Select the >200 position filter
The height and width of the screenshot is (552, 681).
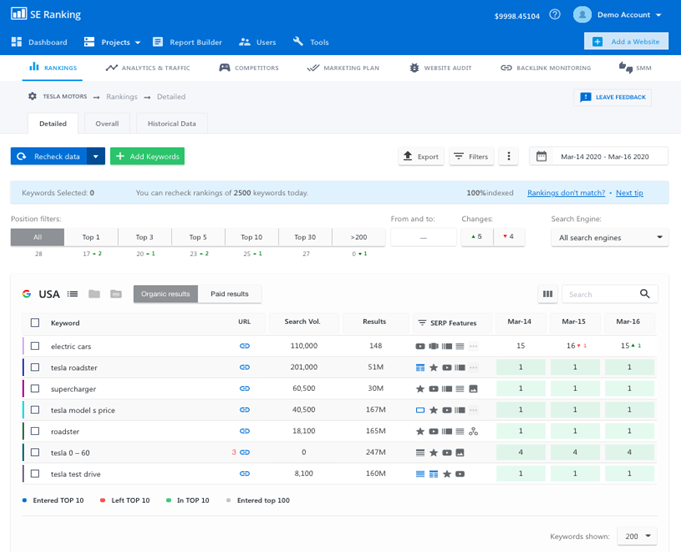coord(359,237)
